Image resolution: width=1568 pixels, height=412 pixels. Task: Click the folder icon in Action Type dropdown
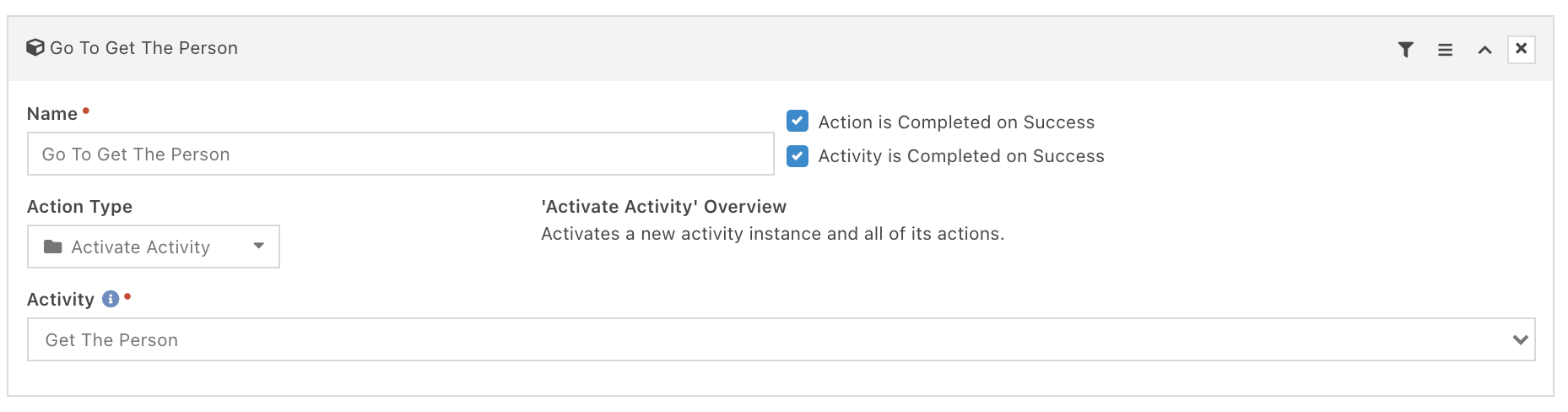pyautogui.click(x=53, y=247)
